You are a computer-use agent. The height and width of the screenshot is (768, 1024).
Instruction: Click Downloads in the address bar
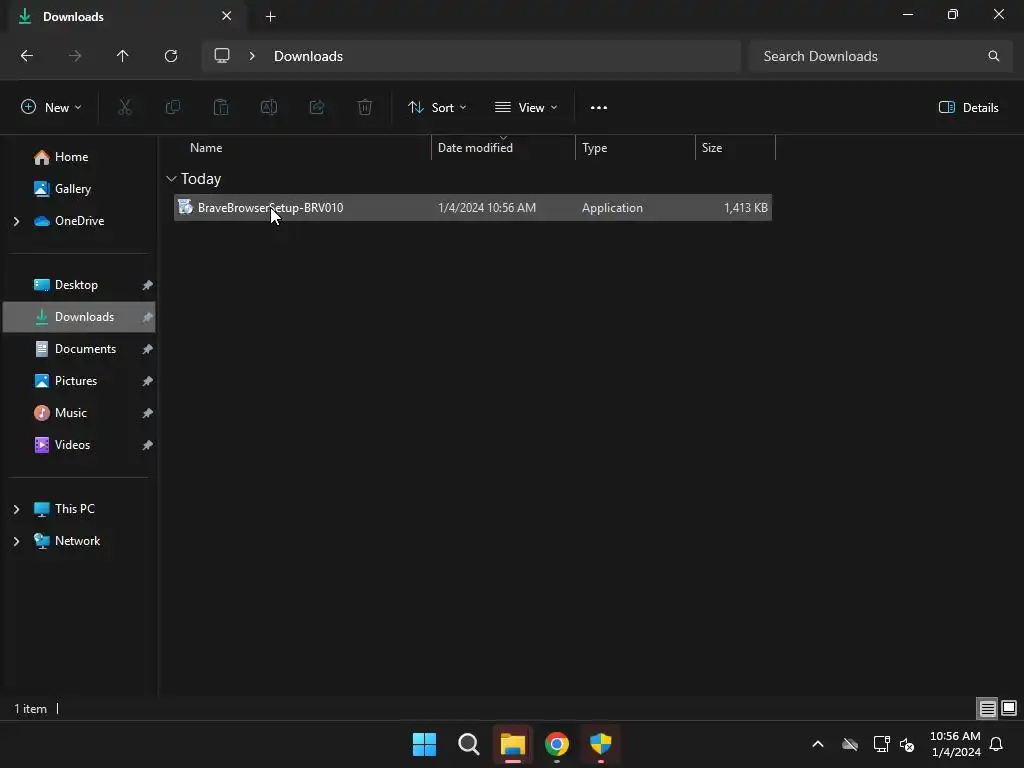[x=308, y=56]
